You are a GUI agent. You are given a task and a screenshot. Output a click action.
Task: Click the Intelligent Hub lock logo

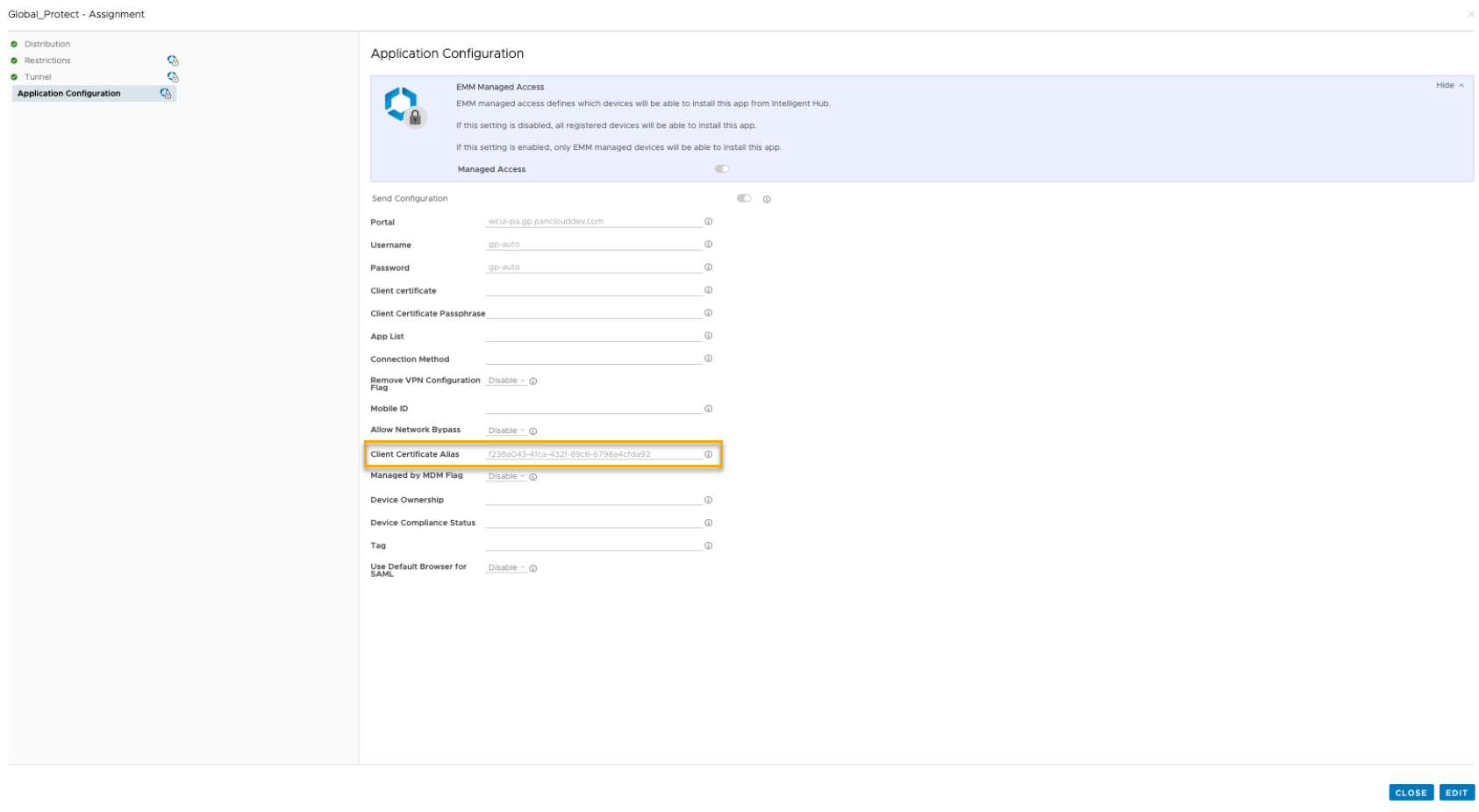404,107
